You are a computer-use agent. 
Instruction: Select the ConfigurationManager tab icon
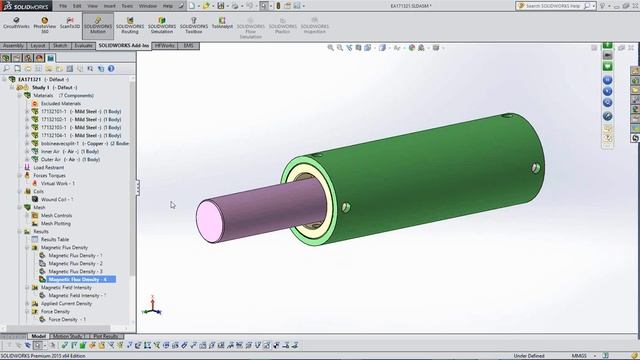coord(28,58)
